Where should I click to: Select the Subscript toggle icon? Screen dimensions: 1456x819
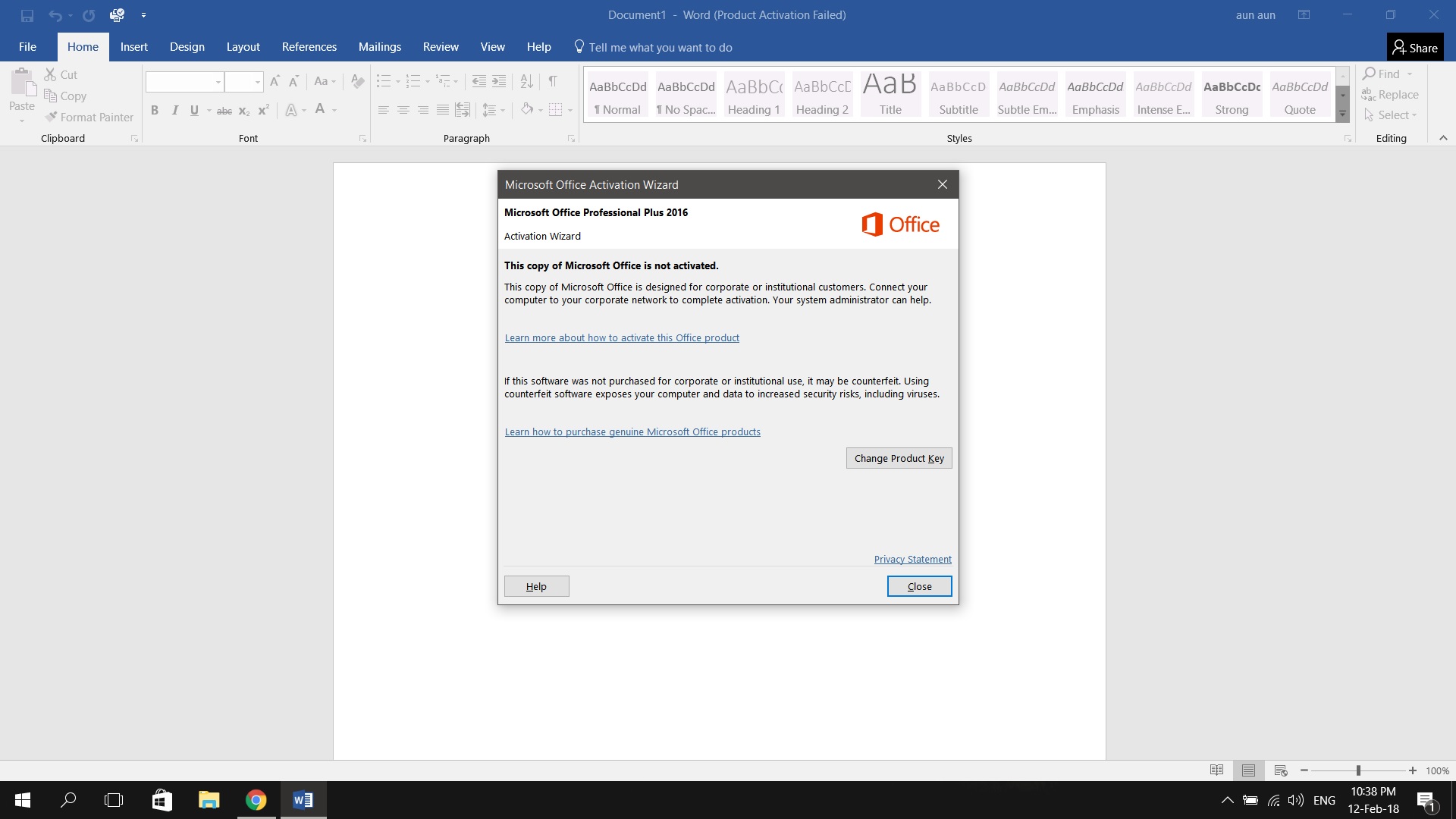coord(244,110)
